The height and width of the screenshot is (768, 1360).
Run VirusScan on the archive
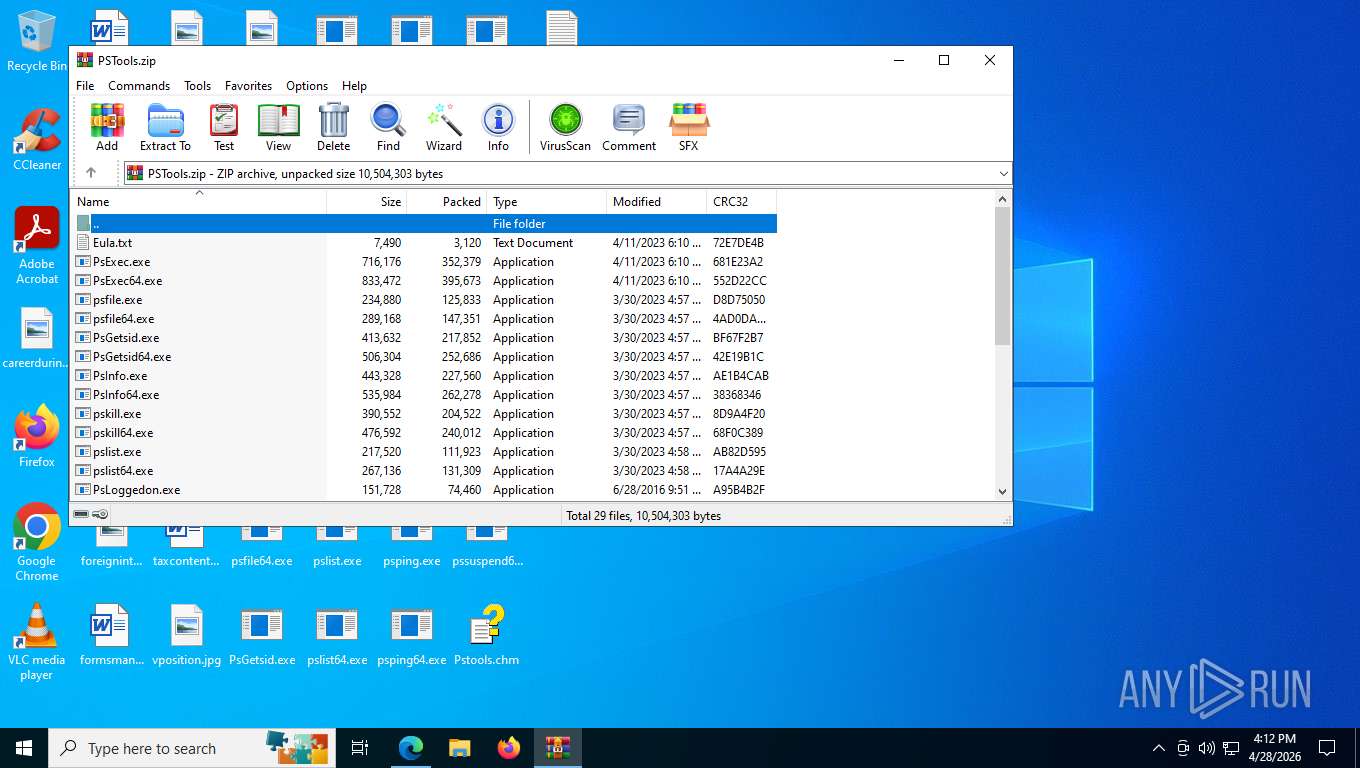click(x=565, y=127)
